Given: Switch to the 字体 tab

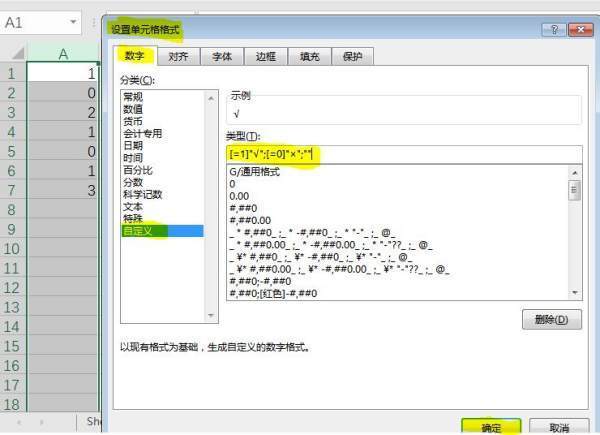Looking at the screenshot, I should coord(222,57).
